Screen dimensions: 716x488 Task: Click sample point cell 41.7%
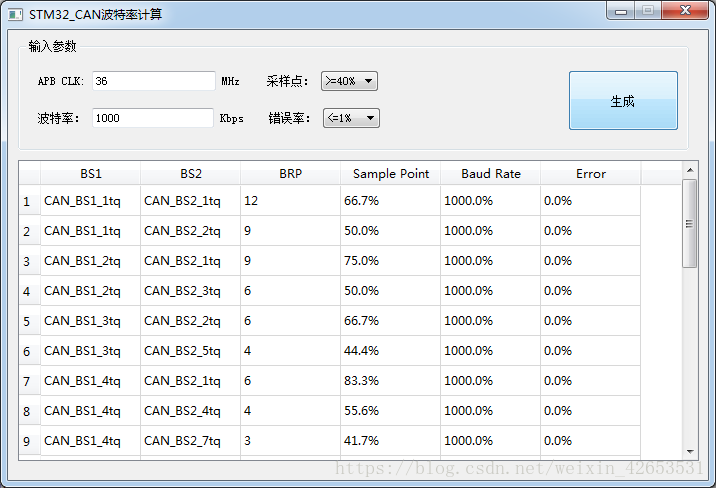tap(390, 441)
